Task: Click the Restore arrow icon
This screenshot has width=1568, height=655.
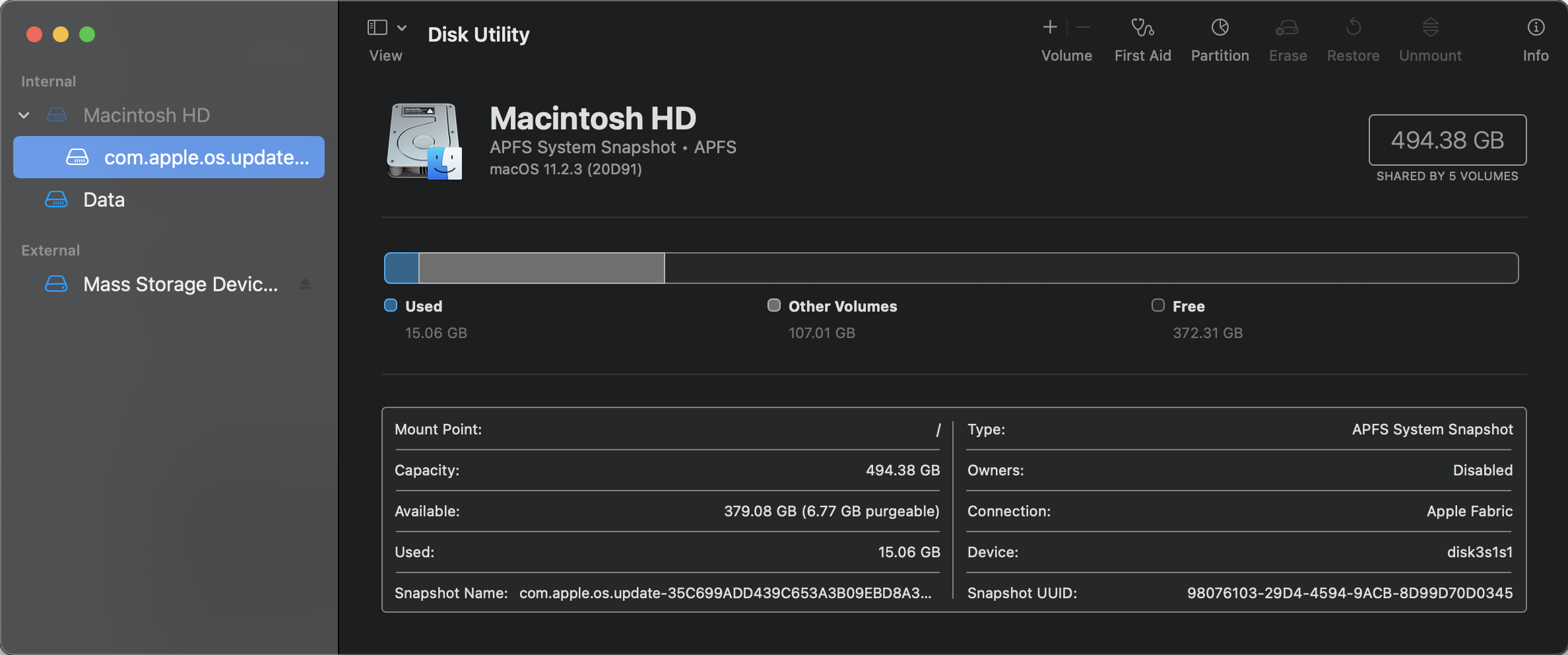Action: [x=1353, y=27]
